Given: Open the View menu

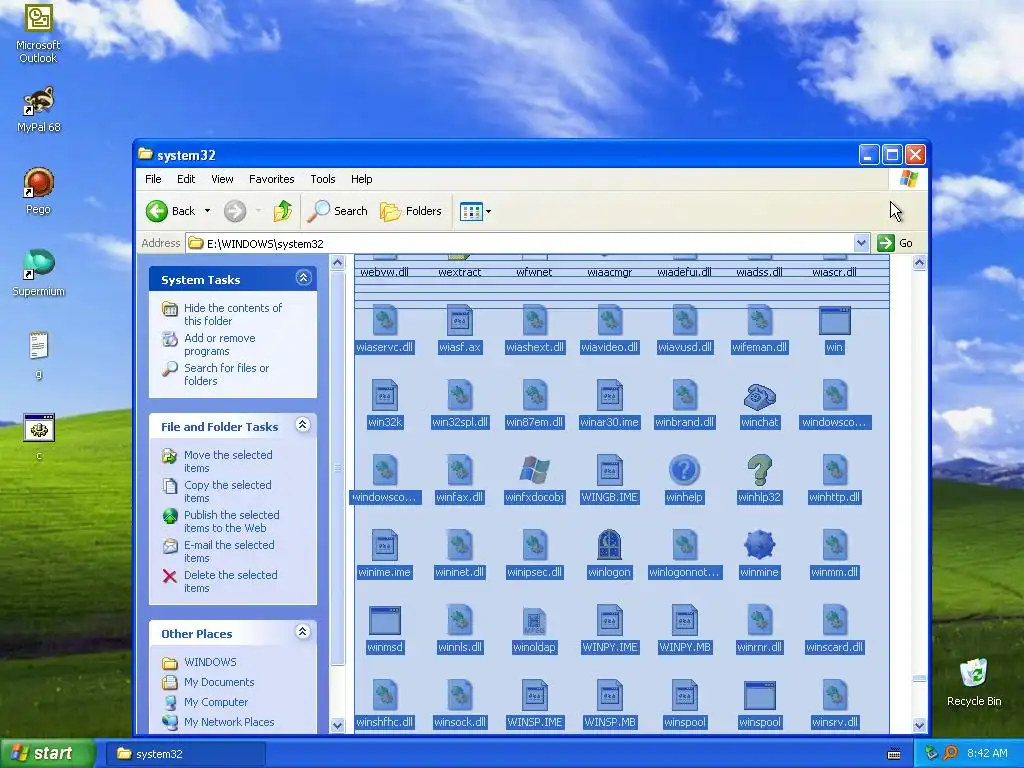Looking at the screenshot, I should (x=222, y=179).
